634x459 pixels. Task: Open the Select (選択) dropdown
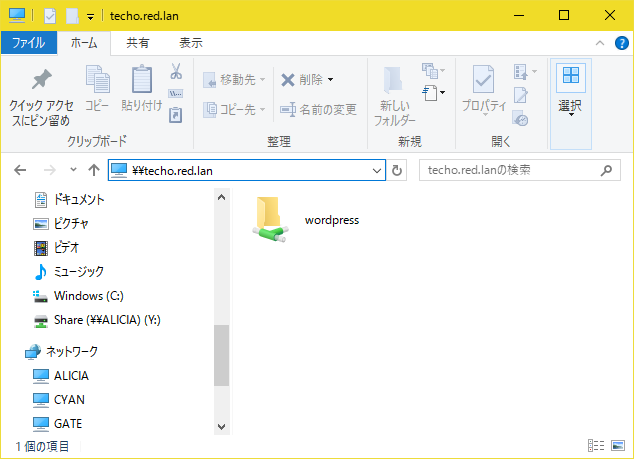(571, 104)
